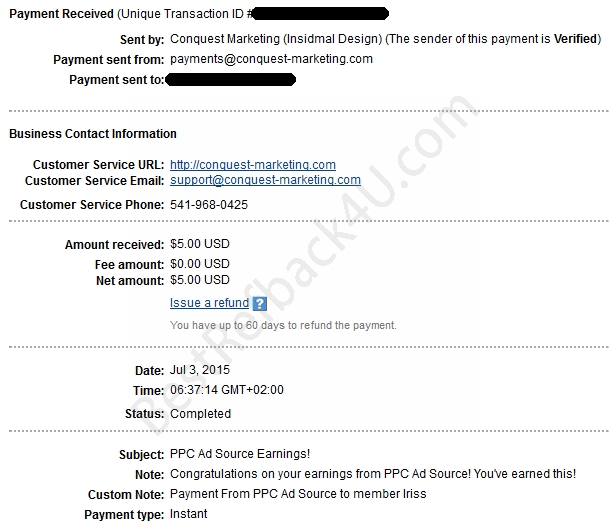Viewport: 611px width, 532px height.
Task: Click the Issue a refund link
Action: (x=209, y=303)
